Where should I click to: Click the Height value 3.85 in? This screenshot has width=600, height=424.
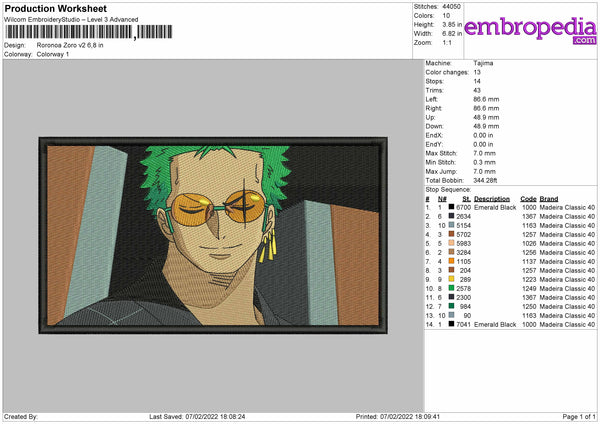coord(452,24)
